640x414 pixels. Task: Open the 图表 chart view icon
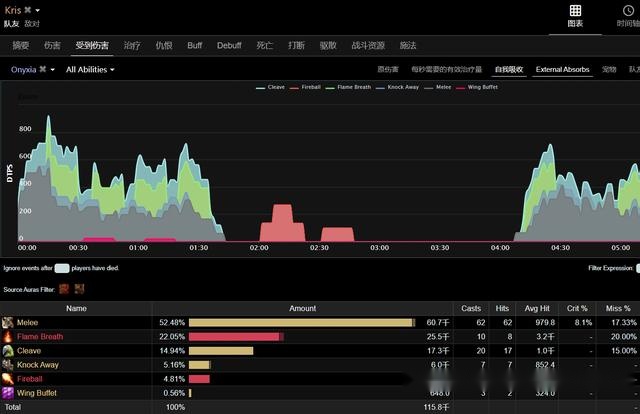click(575, 11)
